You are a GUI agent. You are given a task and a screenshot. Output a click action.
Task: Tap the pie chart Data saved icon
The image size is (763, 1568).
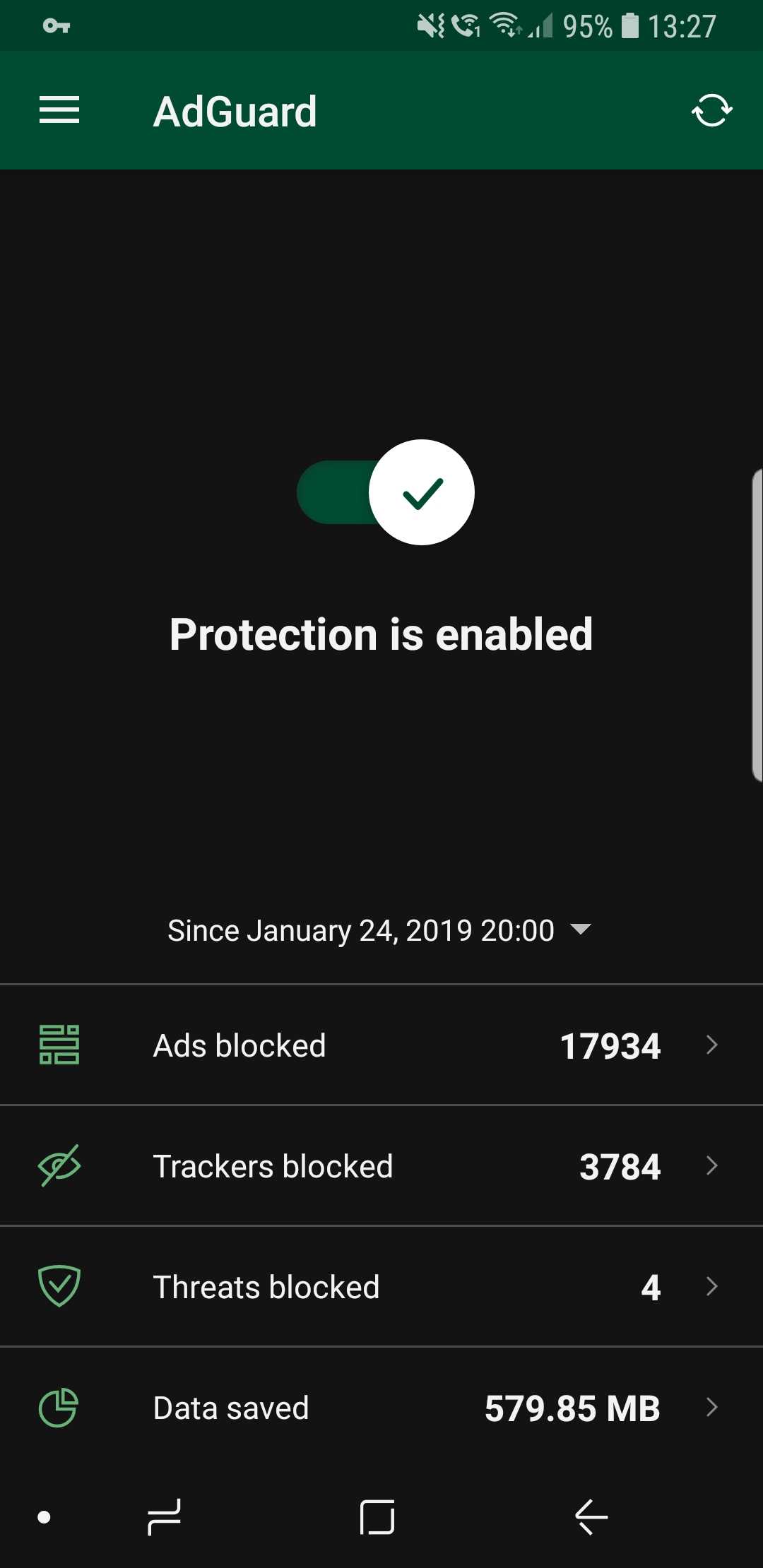(59, 1407)
